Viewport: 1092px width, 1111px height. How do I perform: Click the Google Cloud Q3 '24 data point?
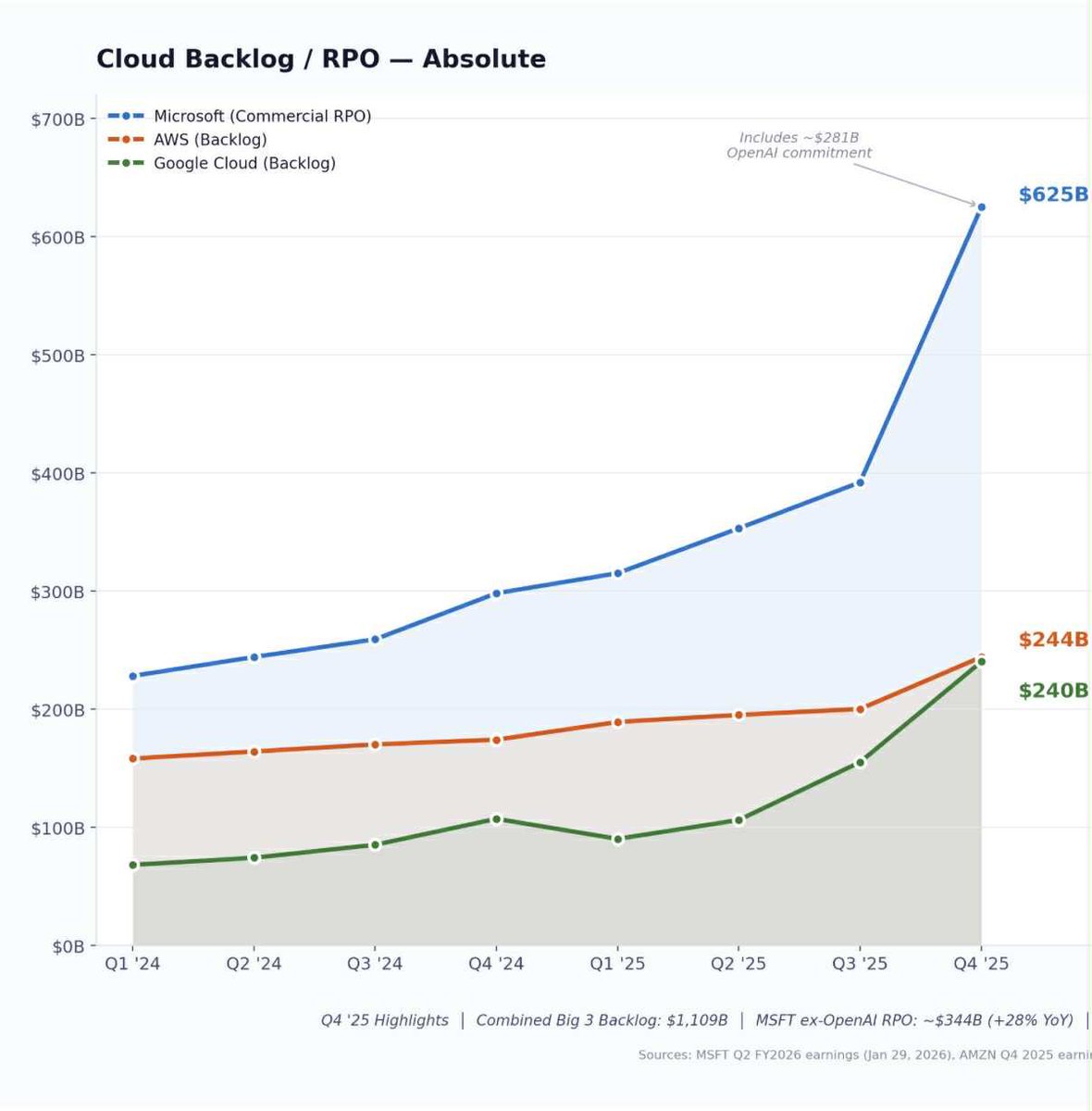pyautogui.click(x=375, y=844)
